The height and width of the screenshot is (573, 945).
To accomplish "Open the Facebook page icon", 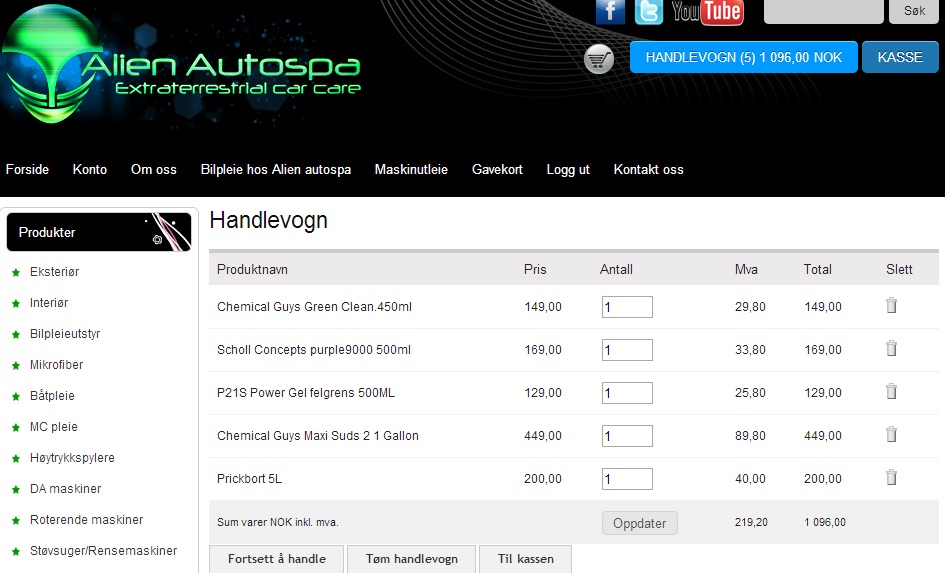I will [610, 11].
